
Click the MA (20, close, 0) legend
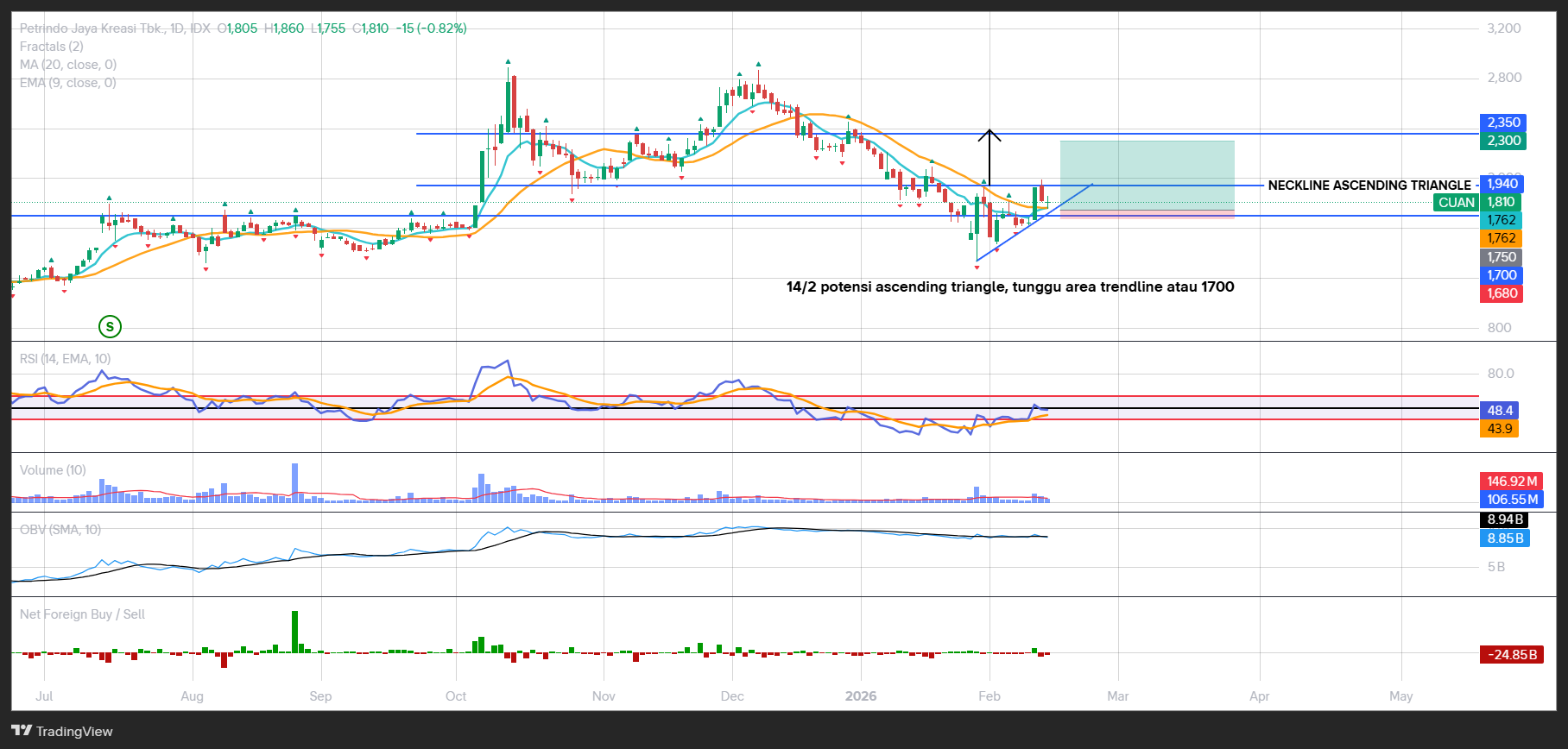pyautogui.click(x=68, y=65)
